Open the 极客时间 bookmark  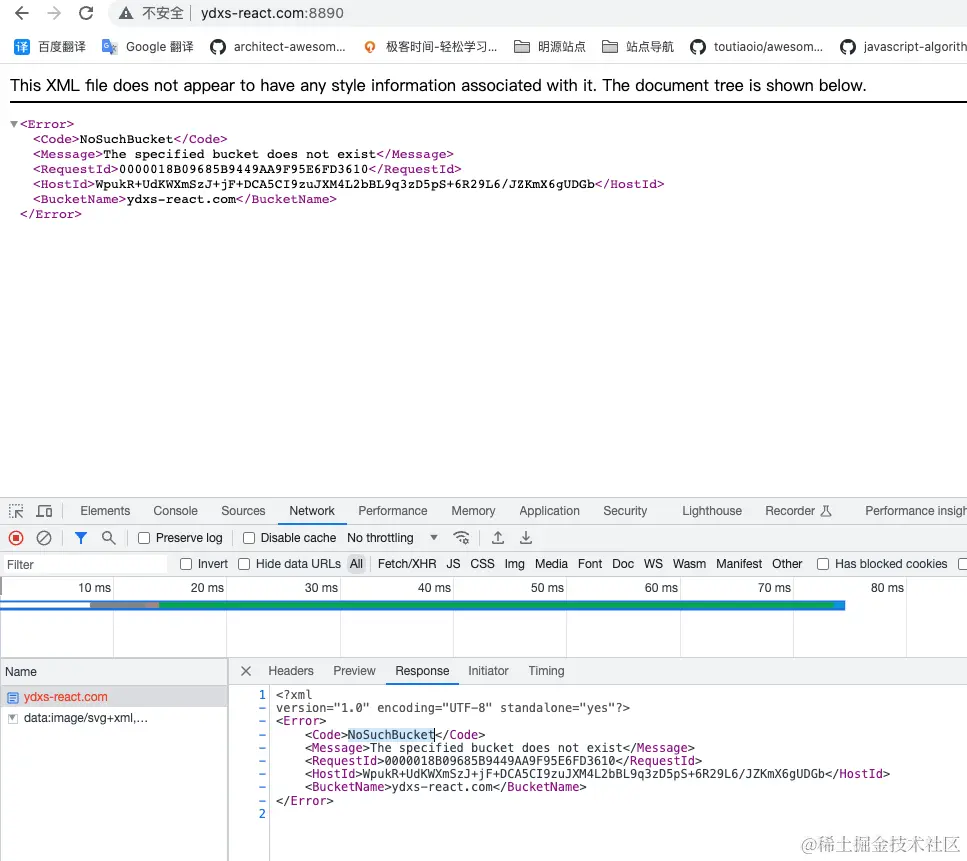pos(430,47)
